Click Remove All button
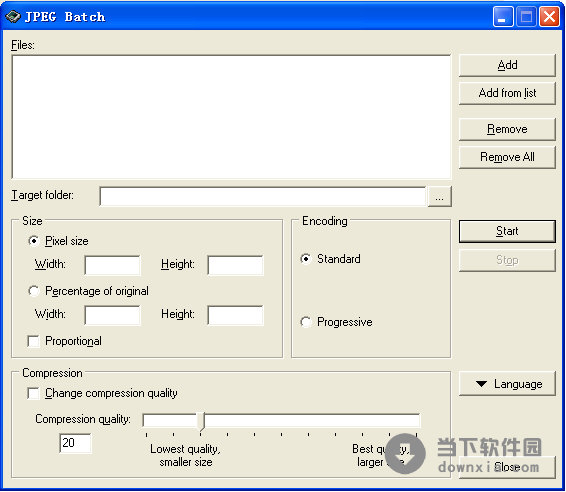The width and height of the screenshot is (566, 492). click(x=507, y=157)
